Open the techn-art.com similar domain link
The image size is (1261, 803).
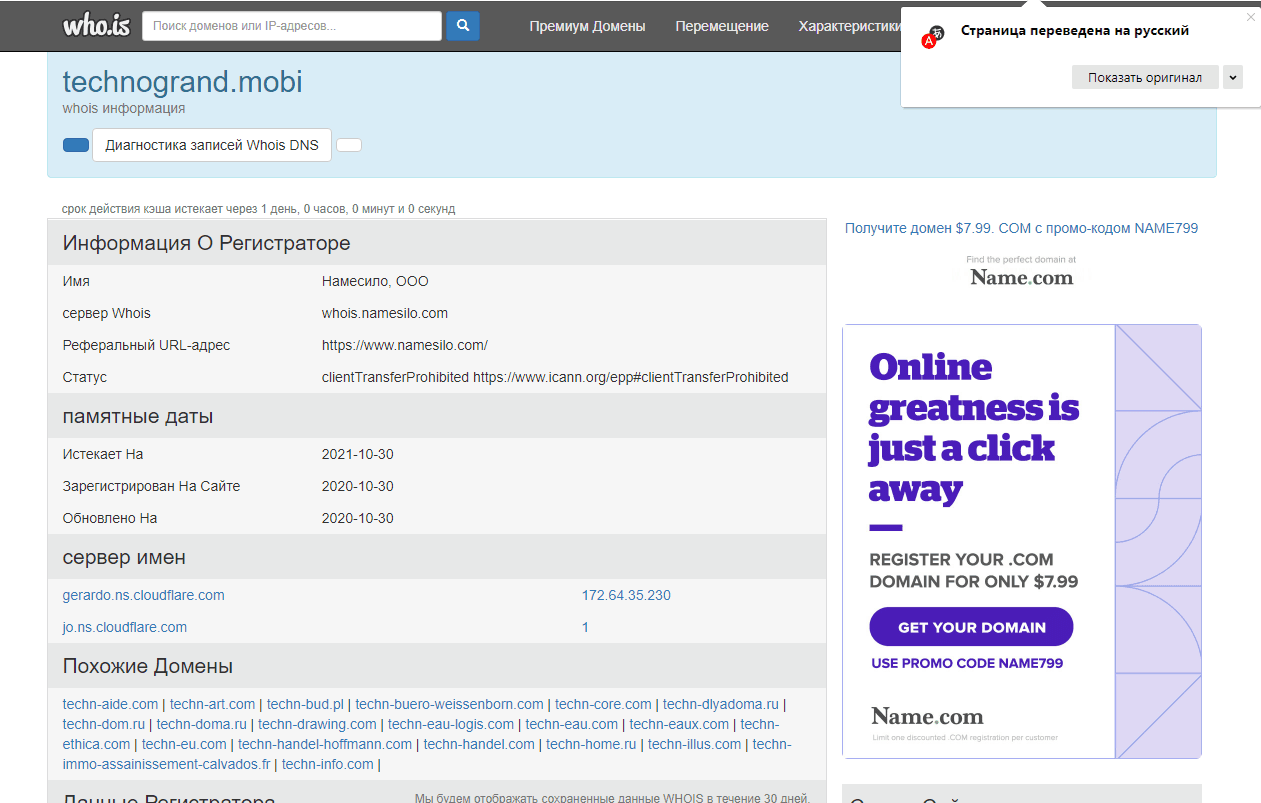click(x=212, y=704)
